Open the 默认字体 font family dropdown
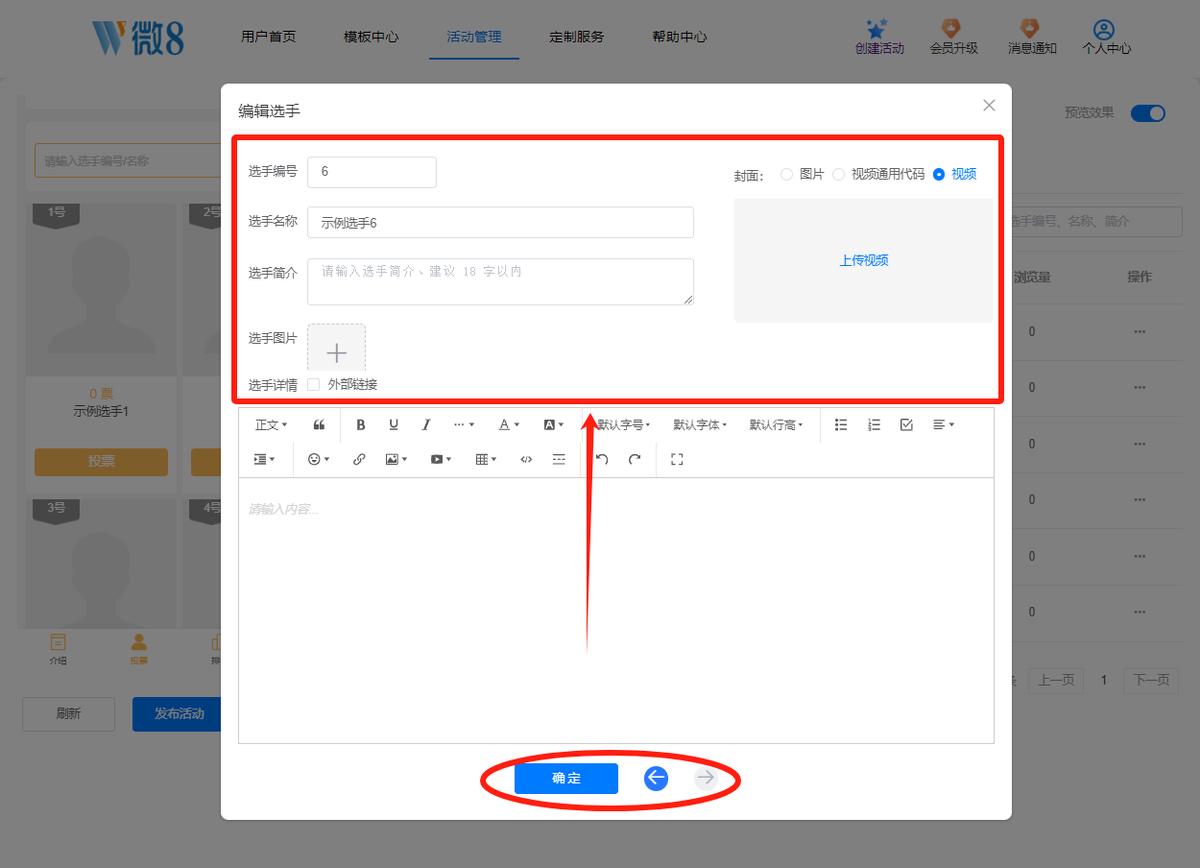 pos(700,425)
